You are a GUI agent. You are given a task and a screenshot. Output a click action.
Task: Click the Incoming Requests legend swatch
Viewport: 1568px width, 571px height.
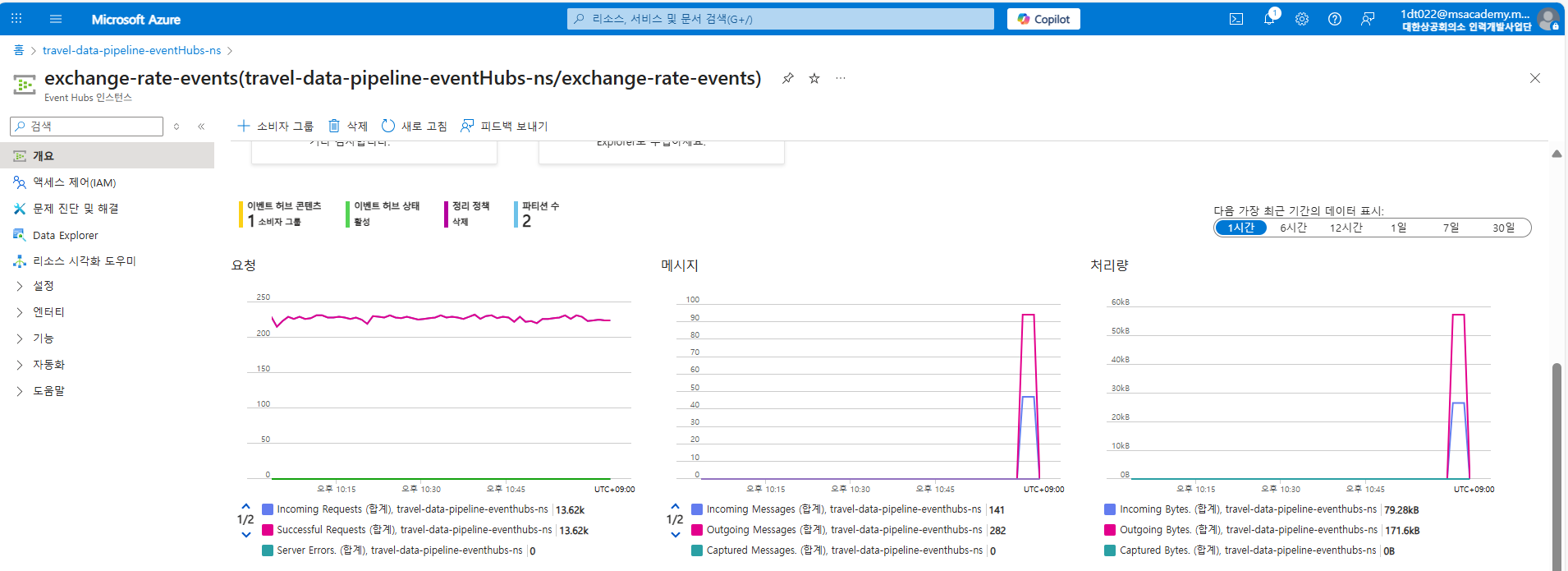pyautogui.click(x=268, y=509)
